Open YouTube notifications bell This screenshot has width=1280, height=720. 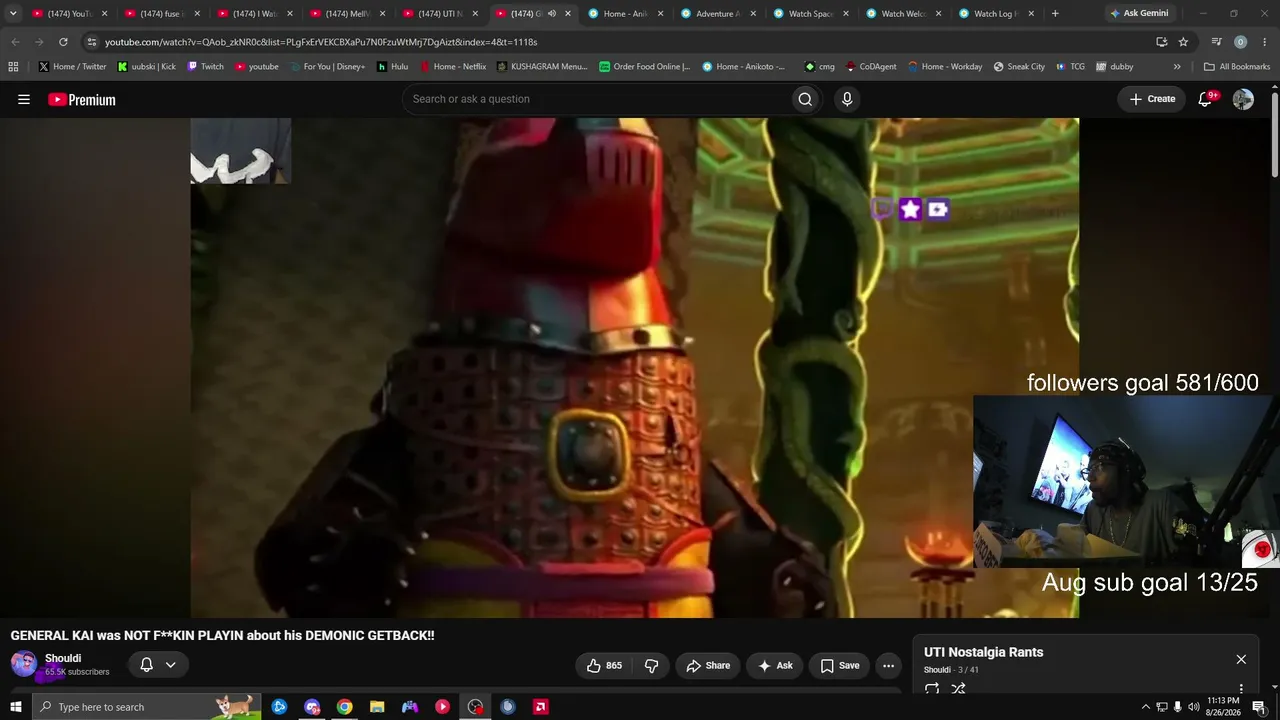1206,99
